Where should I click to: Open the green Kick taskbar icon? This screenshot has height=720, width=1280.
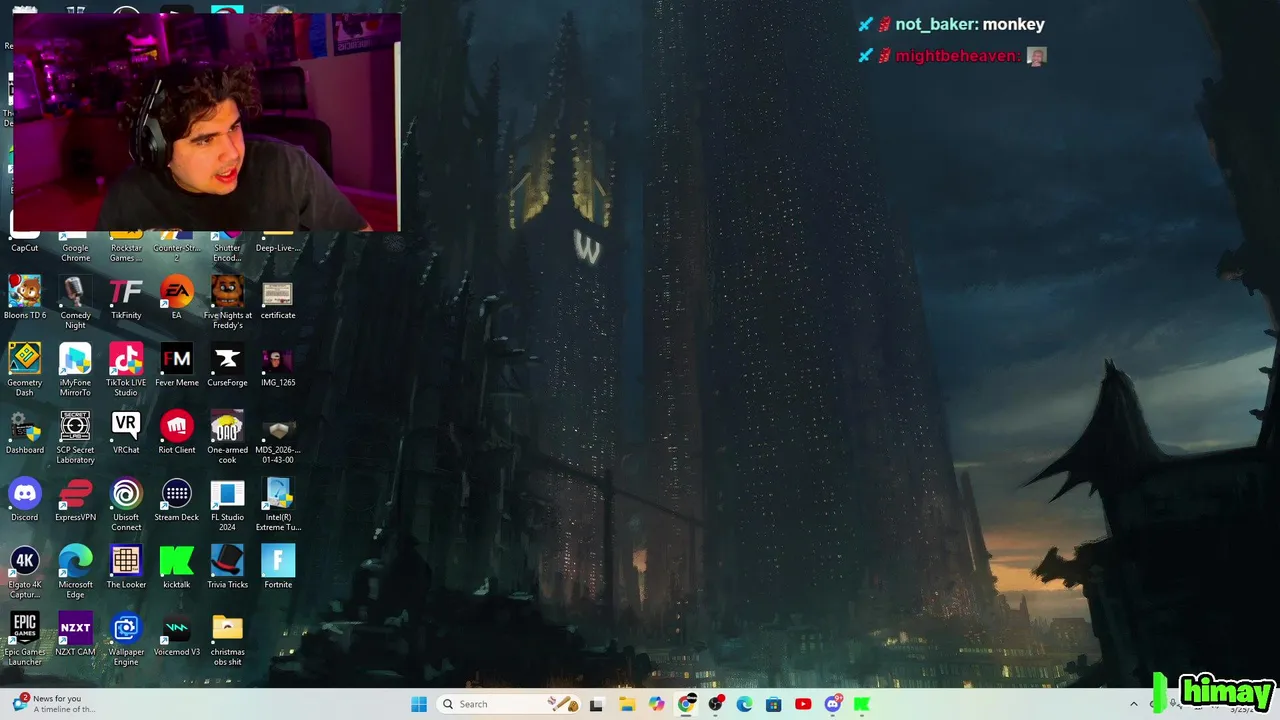pyautogui.click(x=861, y=704)
